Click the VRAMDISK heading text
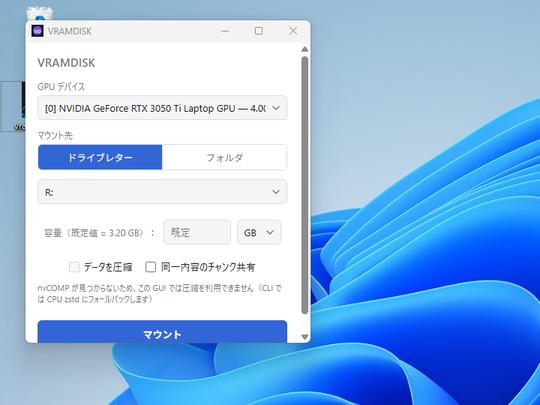 point(66,63)
